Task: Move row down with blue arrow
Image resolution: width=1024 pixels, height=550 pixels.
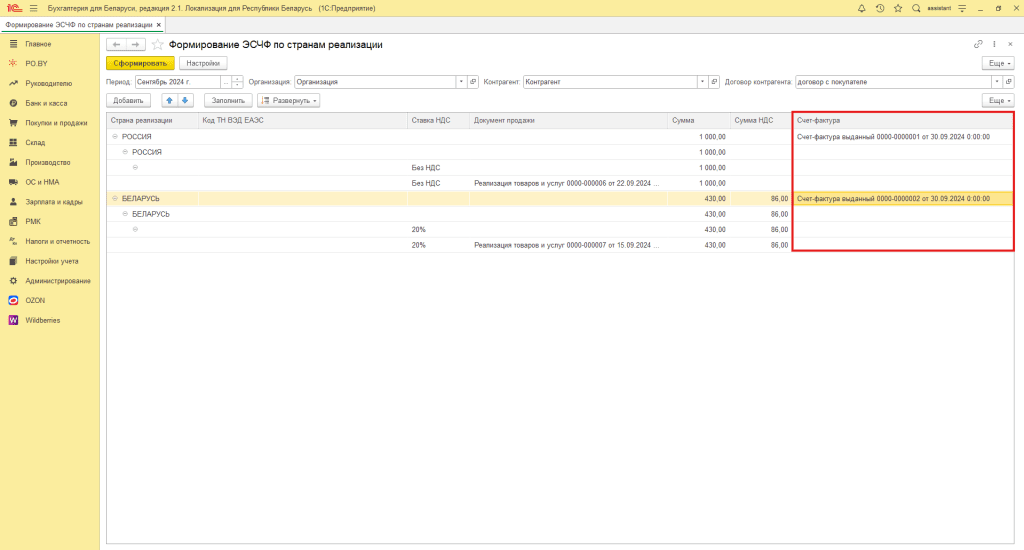Action: tap(185, 101)
